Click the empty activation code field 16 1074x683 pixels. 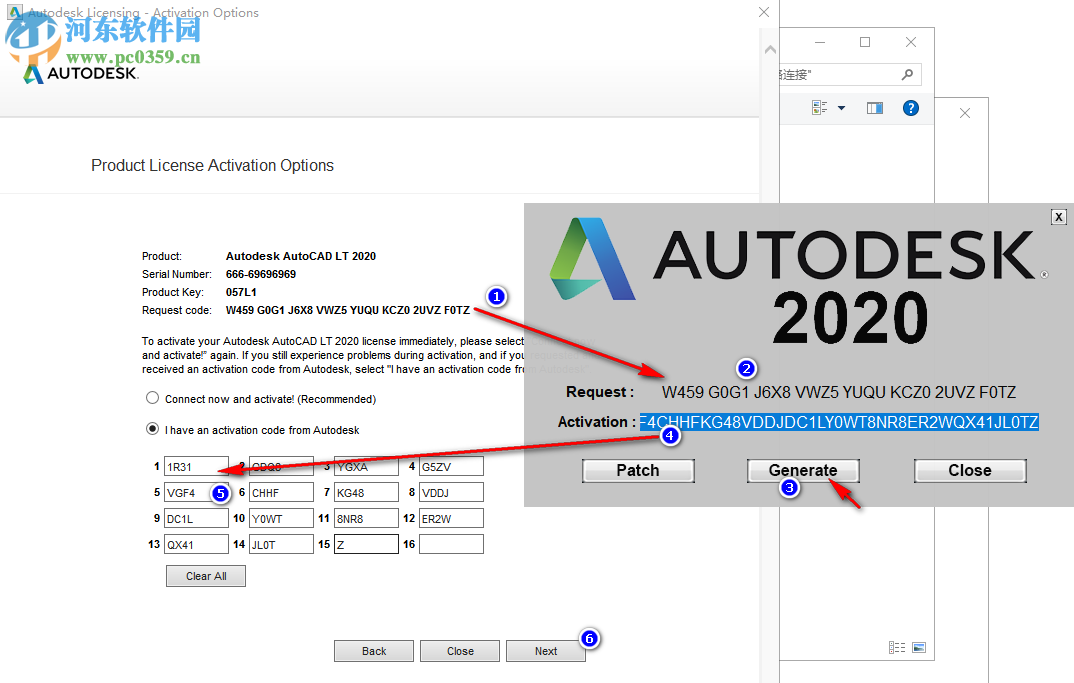tap(451, 544)
